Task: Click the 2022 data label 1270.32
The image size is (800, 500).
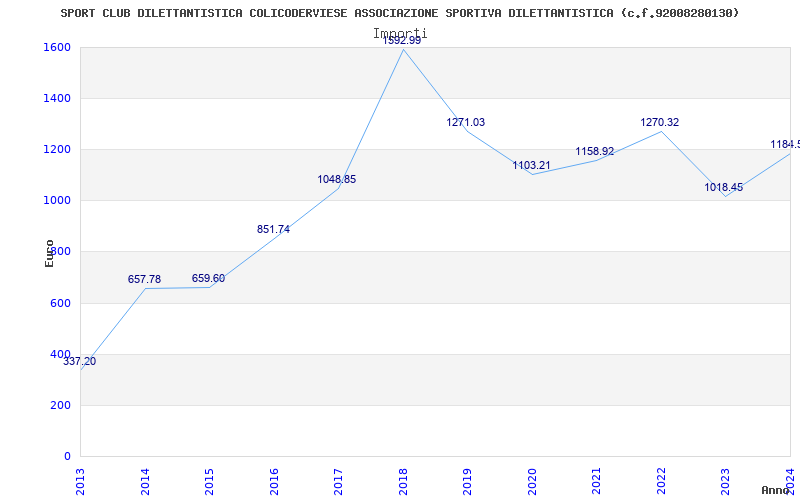Action: click(660, 122)
